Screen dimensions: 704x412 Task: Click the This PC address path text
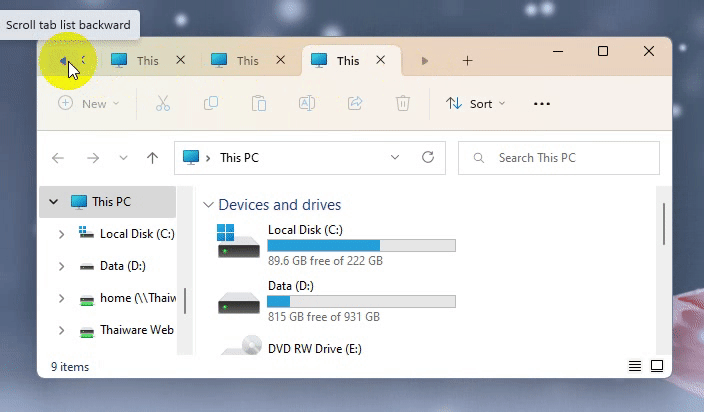(x=239, y=158)
